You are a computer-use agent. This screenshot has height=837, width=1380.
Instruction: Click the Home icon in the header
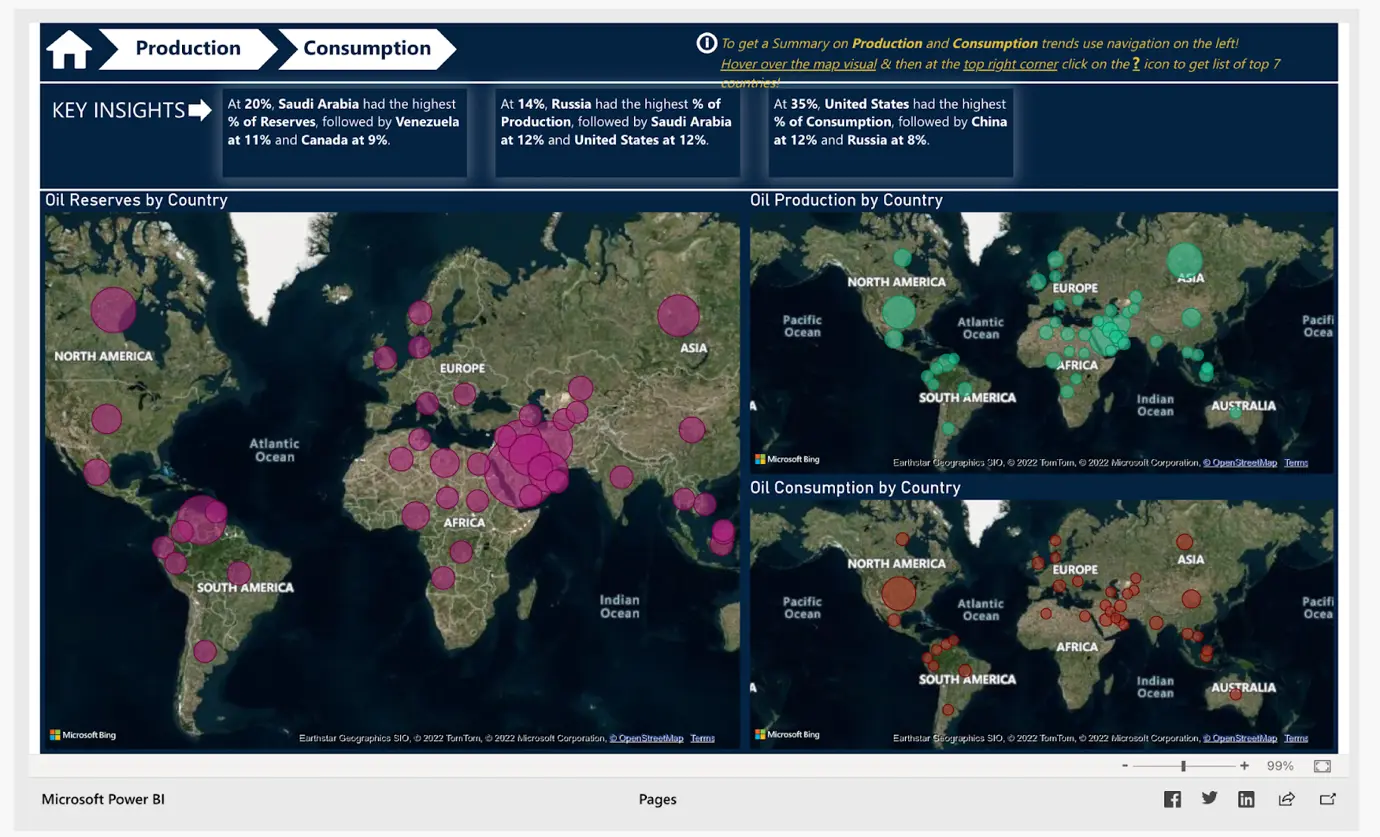(x=69, y=49)
